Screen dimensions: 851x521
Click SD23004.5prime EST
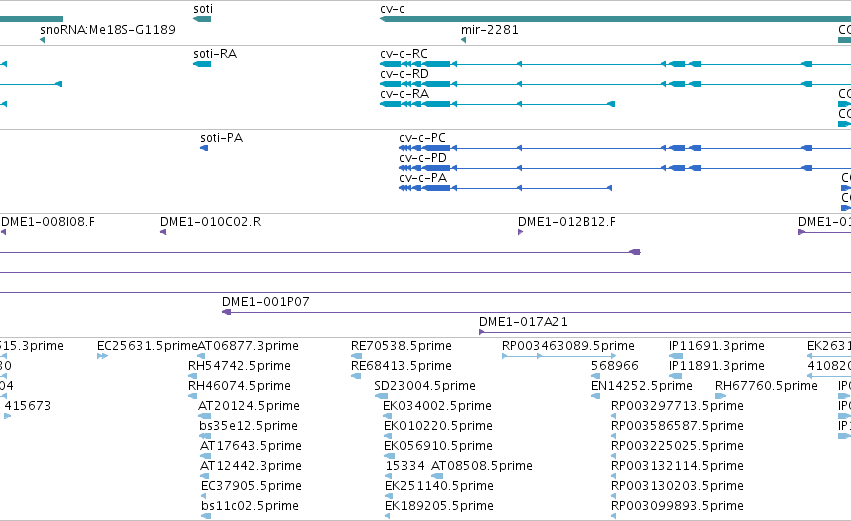tap(381, 396)
